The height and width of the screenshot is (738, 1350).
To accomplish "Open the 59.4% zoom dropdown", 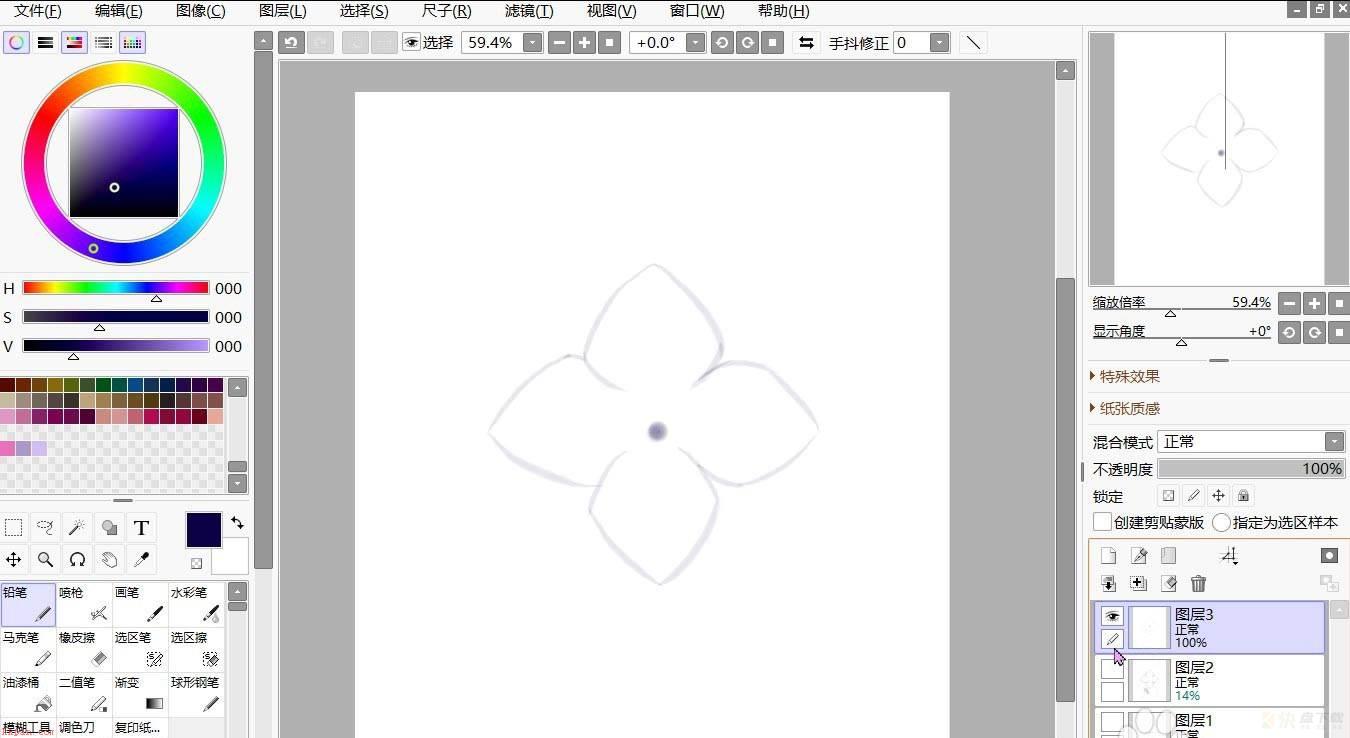I will pyautogui.click(x=533, y=43).
